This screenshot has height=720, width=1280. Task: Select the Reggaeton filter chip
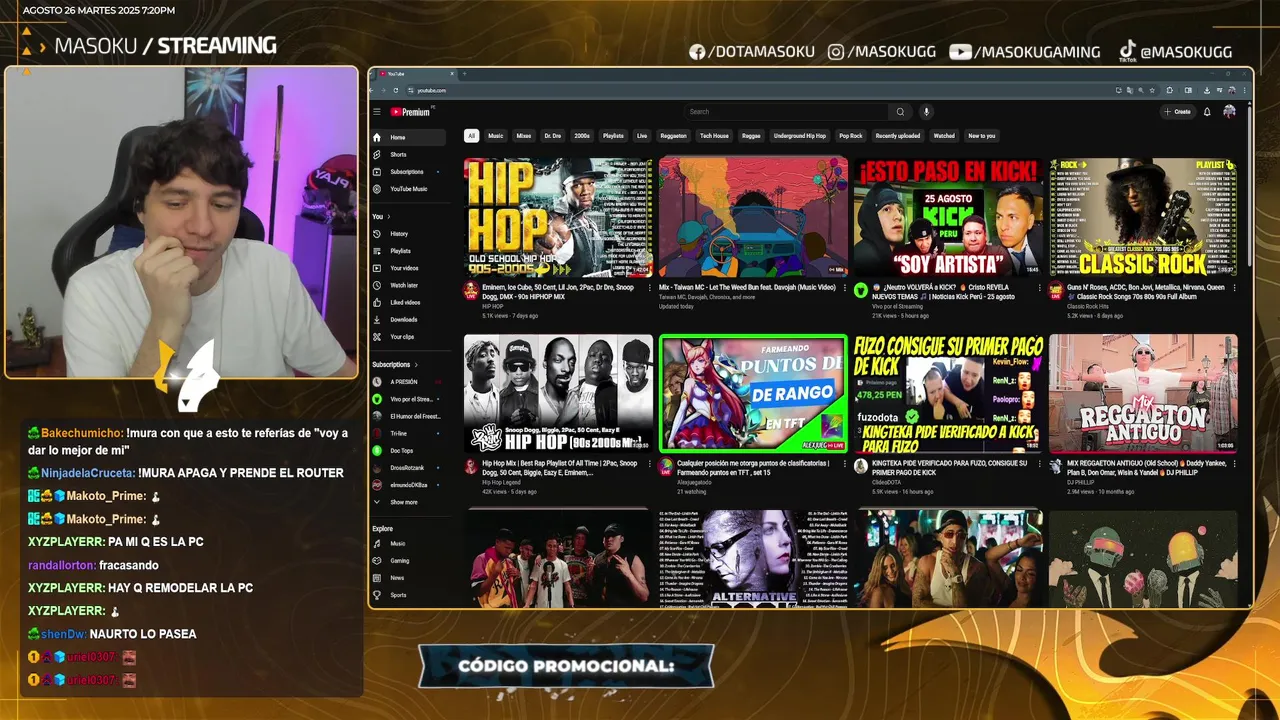(x=674, y=136)
